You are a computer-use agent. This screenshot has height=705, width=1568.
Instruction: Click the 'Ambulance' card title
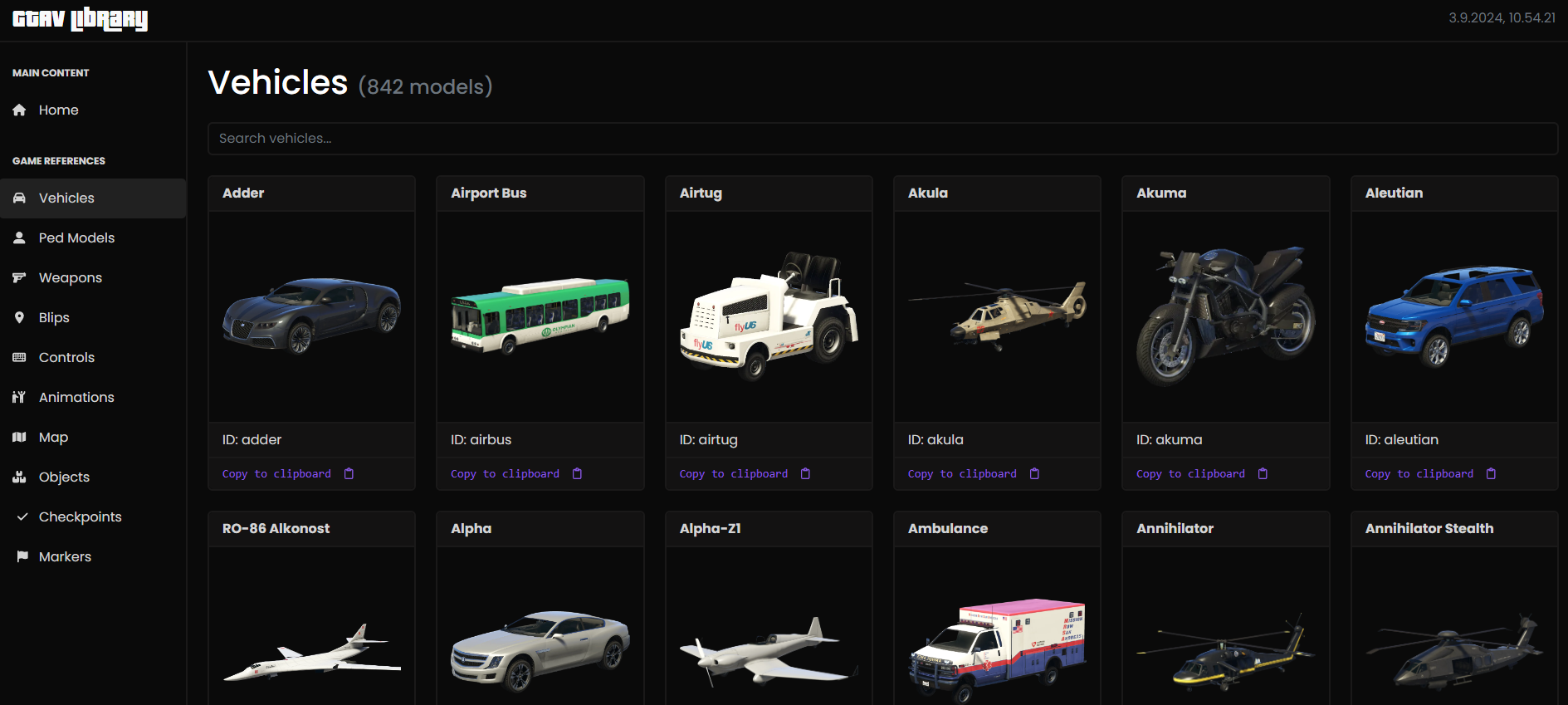[948, 528]
